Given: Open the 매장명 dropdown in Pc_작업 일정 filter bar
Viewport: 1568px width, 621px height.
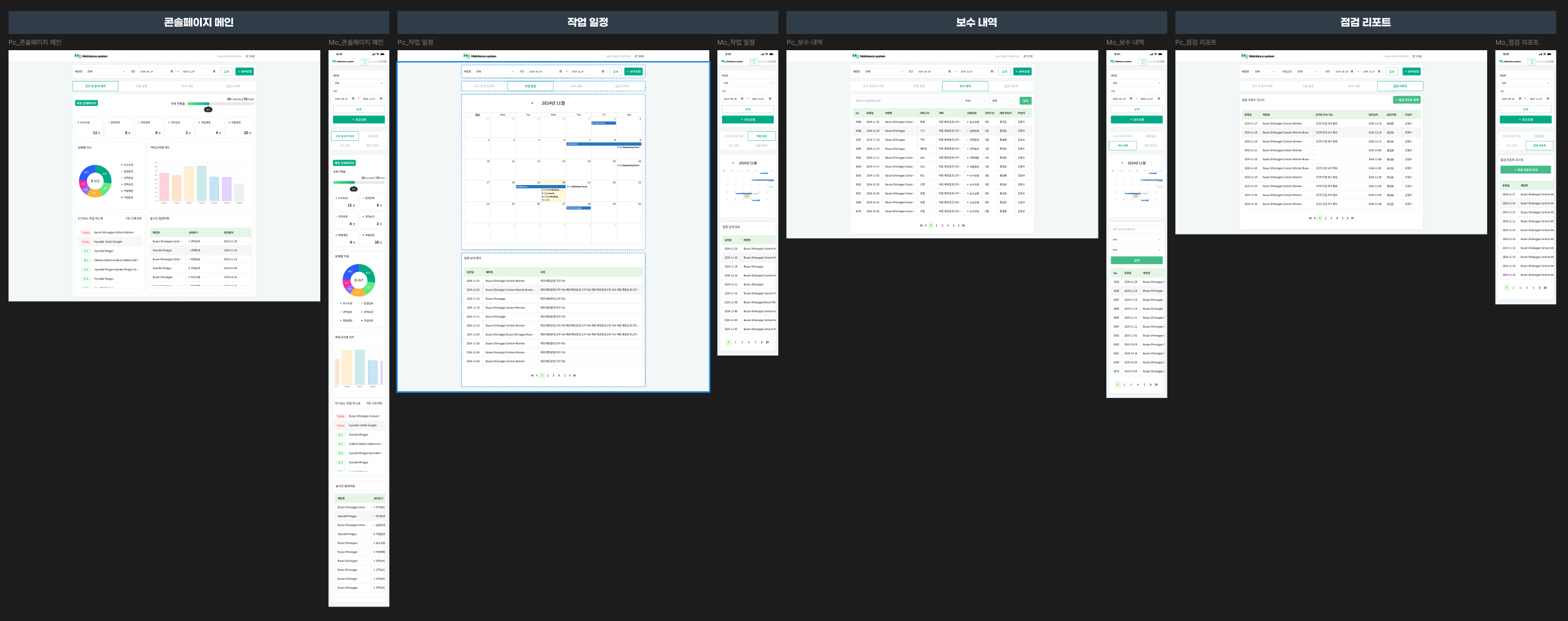Looking at the screenshot, I should 495,71.
